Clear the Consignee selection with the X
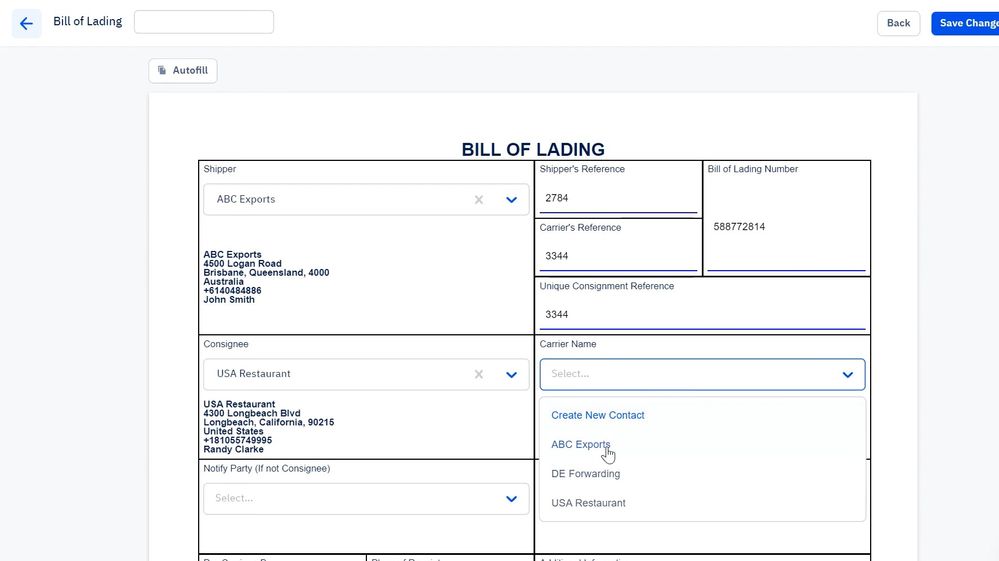999x561 pixels. pyautogui.click(x=478, y=374)
